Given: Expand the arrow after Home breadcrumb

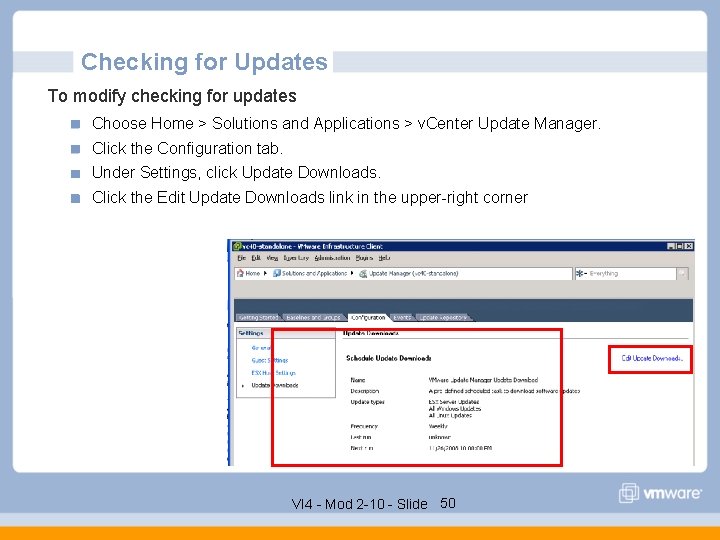Looking at the screenshot, I should click(265, 273).
